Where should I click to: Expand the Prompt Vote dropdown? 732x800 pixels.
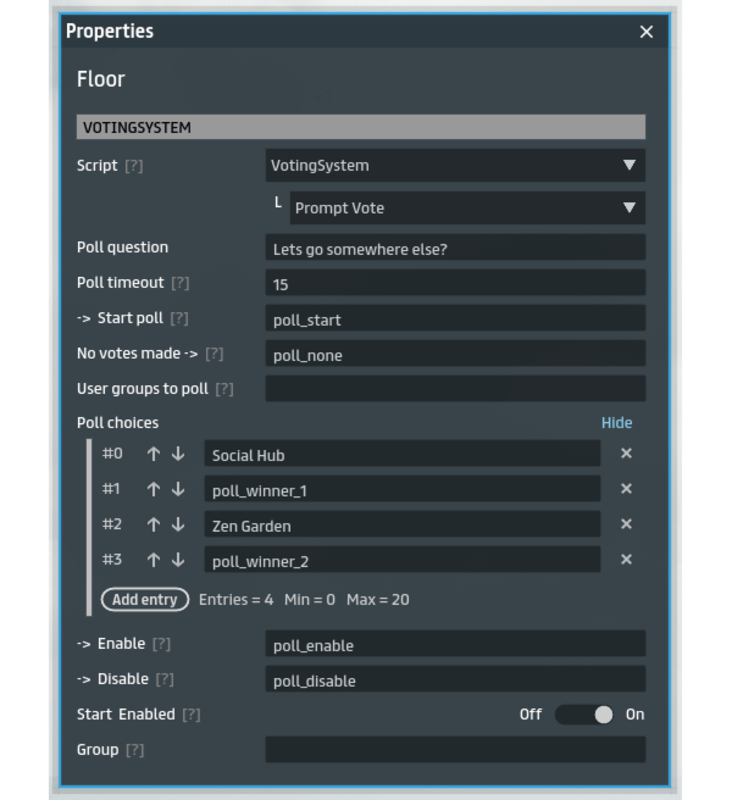pos(466,208)
